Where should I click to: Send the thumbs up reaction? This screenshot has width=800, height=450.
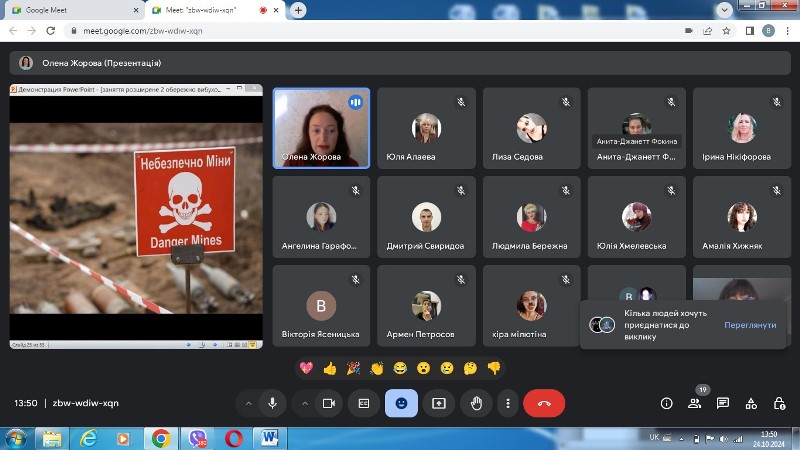click(330, 368)
